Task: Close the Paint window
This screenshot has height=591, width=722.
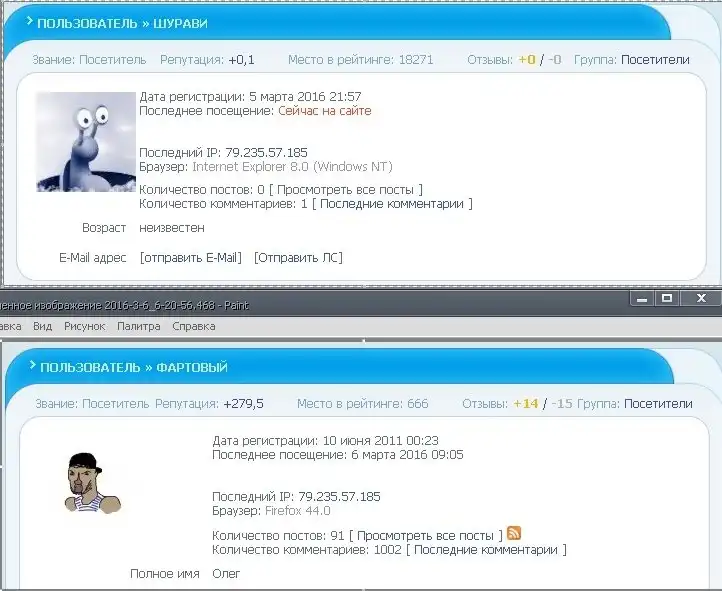Action: [x=702, y=298]
